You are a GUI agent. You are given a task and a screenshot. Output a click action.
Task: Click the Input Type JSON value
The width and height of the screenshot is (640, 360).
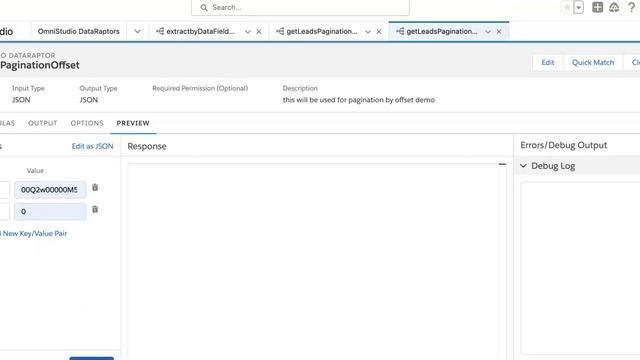21,100
